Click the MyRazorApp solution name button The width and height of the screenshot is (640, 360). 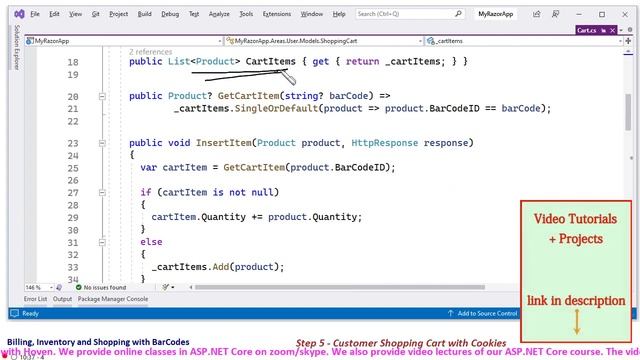[x=496, y=14]
